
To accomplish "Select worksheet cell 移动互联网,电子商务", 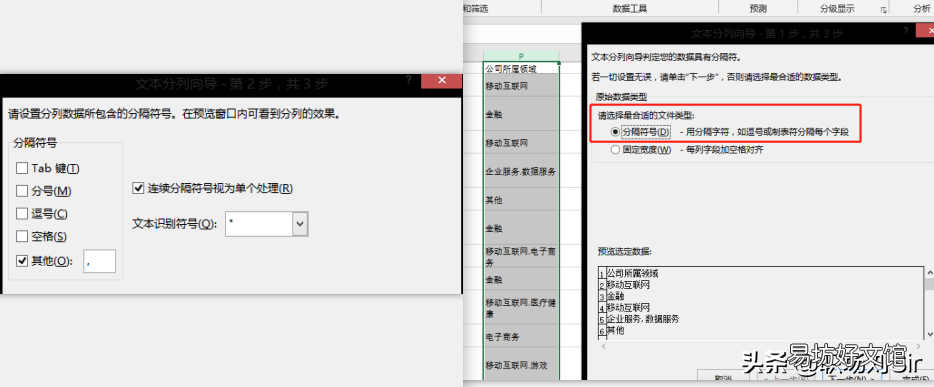I will (x=521, y=257).
